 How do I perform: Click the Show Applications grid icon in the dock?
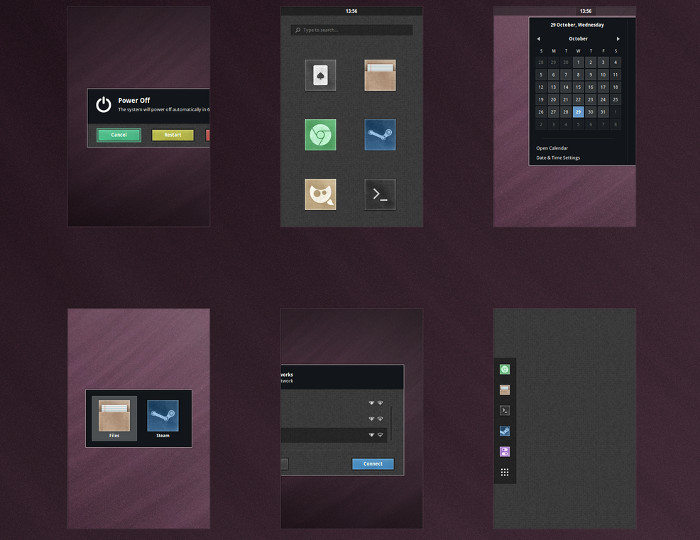pos(505,472)
